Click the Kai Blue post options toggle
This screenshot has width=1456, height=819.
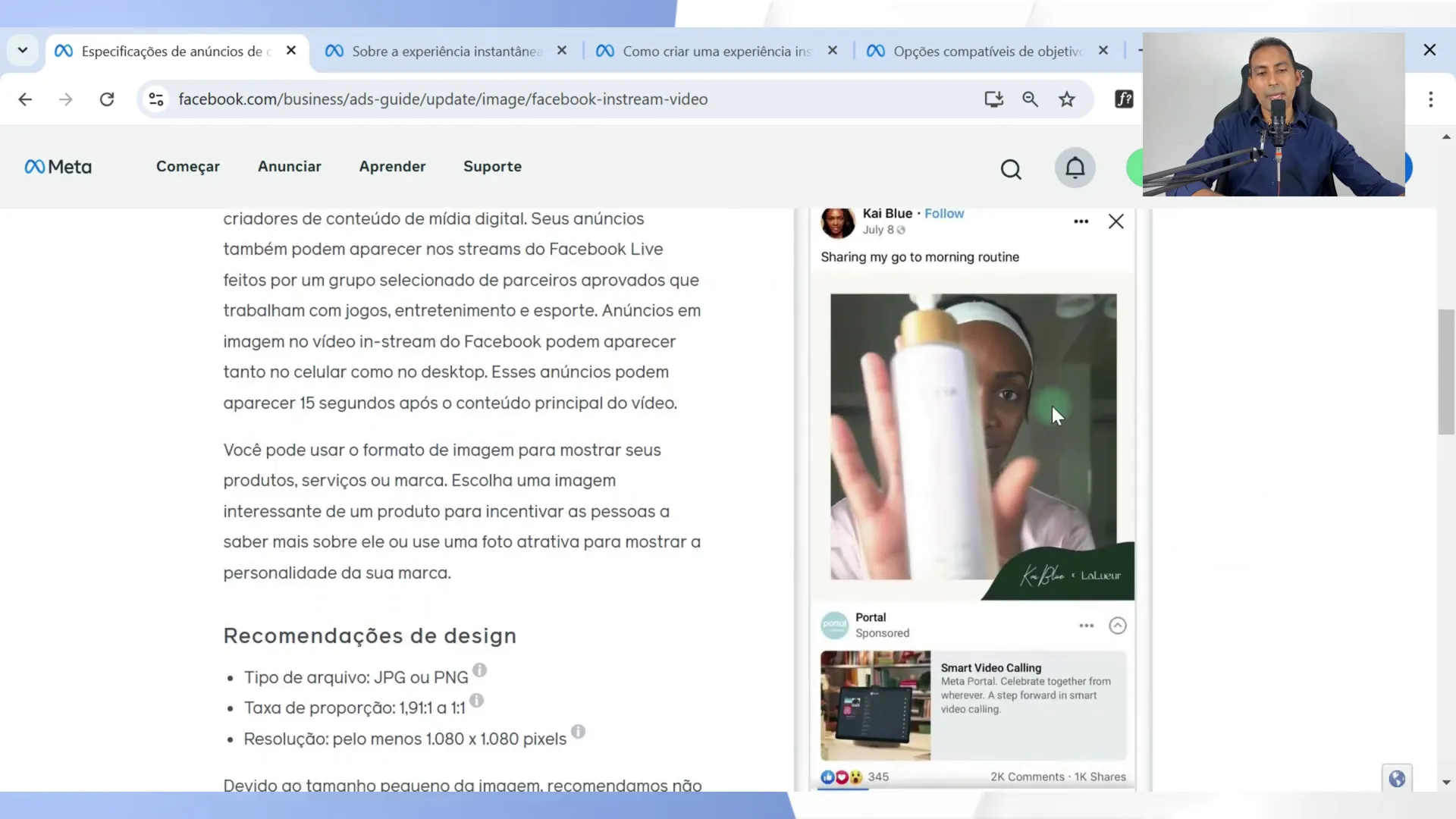[x=1080, y=221]
